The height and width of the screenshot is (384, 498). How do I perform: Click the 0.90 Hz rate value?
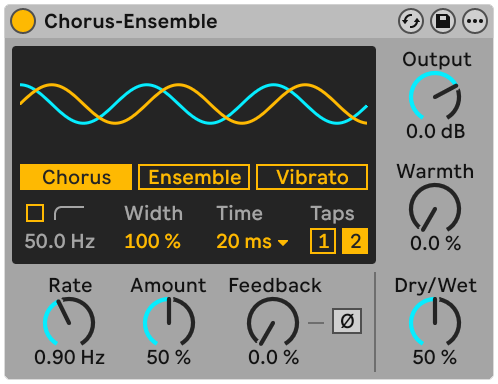69,357
